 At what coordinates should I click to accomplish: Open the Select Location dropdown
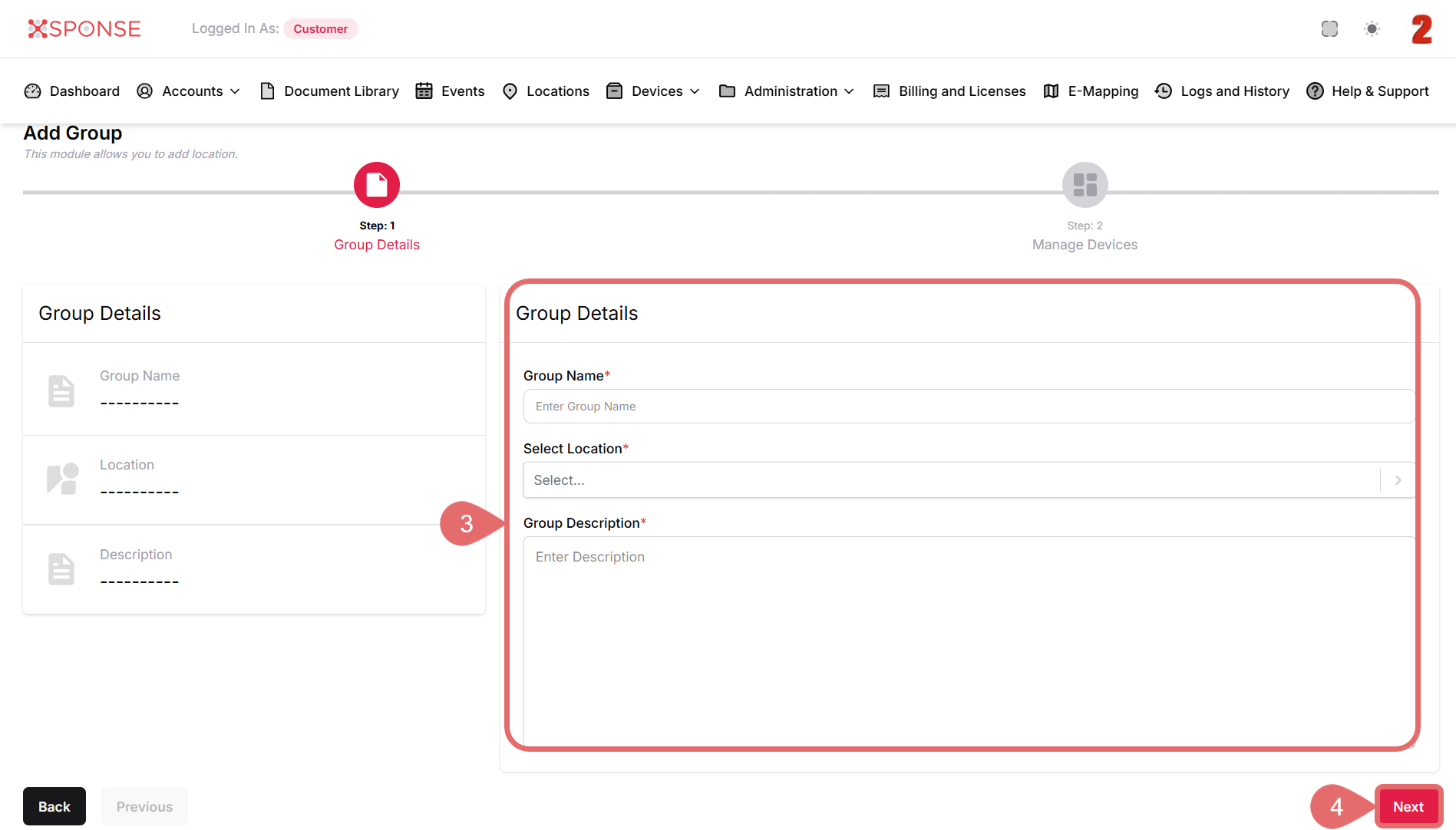click(969, 480)
